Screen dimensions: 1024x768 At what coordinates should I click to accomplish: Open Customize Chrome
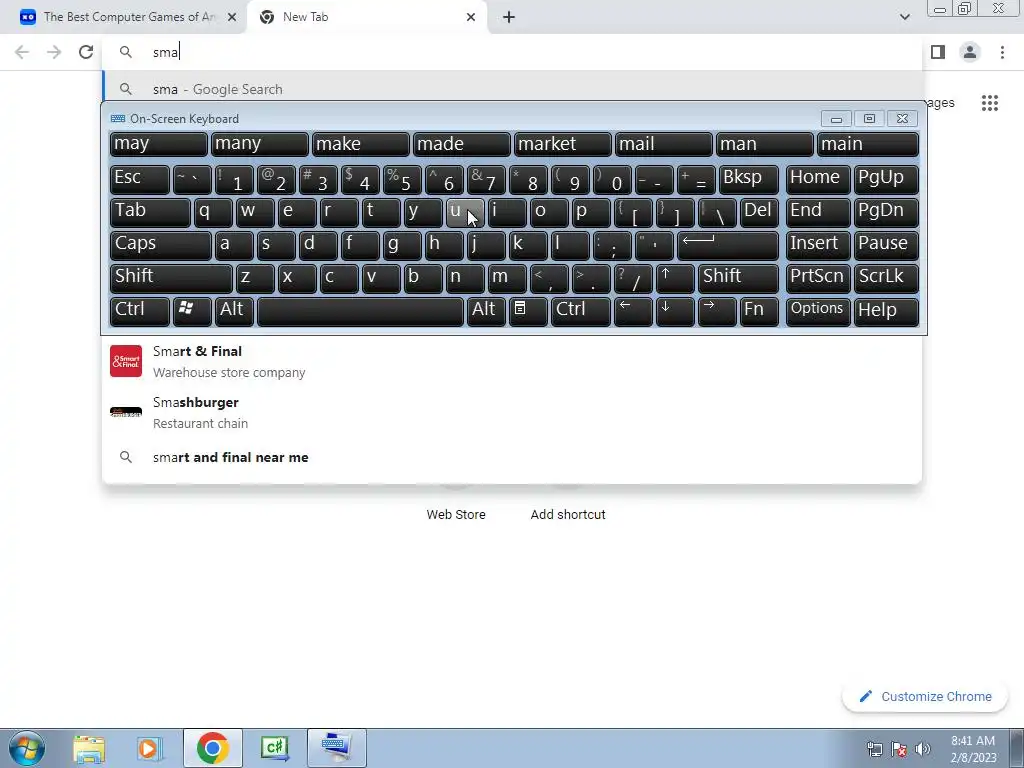coord(925,697)
